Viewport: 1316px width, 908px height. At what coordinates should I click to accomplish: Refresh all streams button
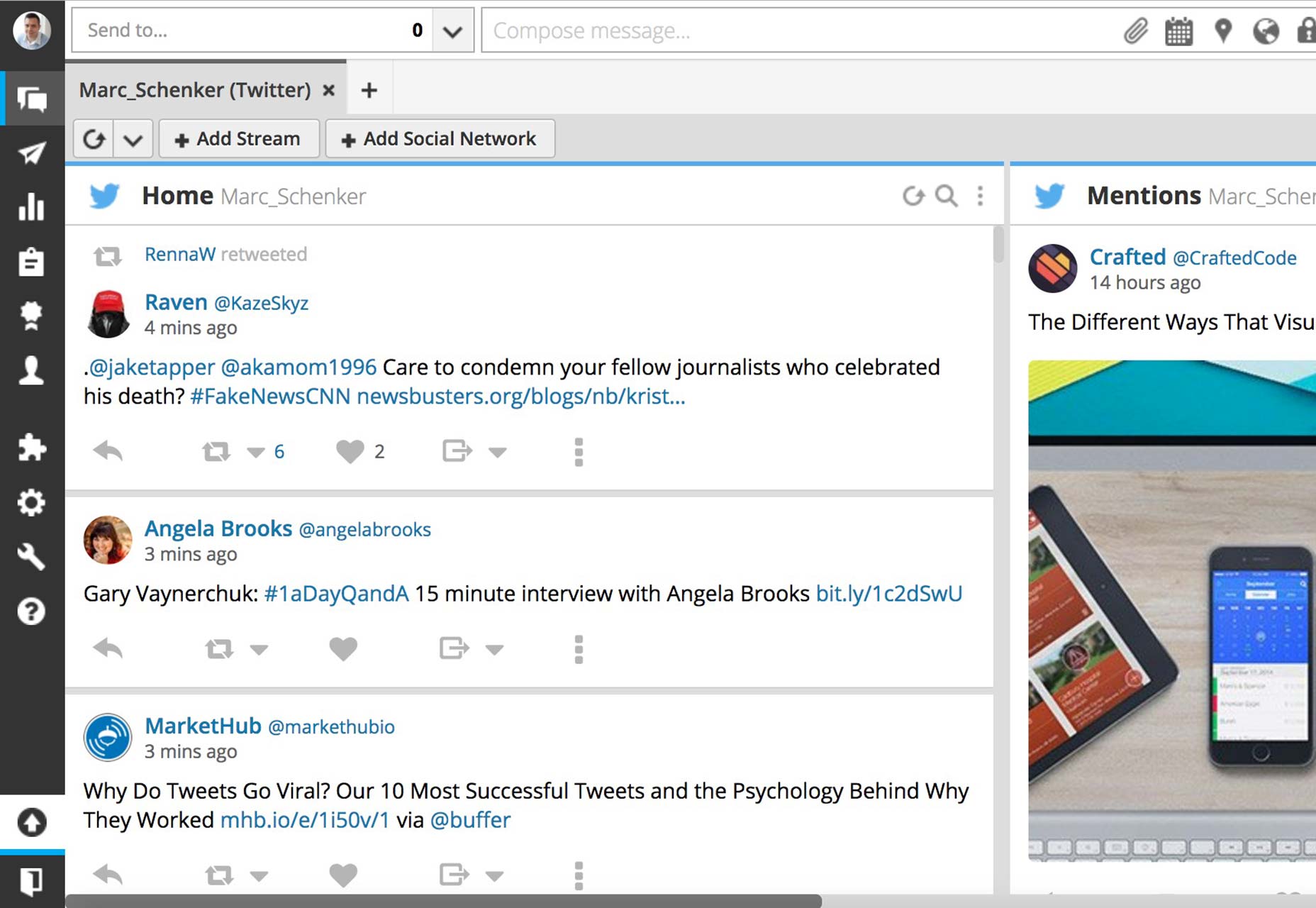tap(94, 139)
